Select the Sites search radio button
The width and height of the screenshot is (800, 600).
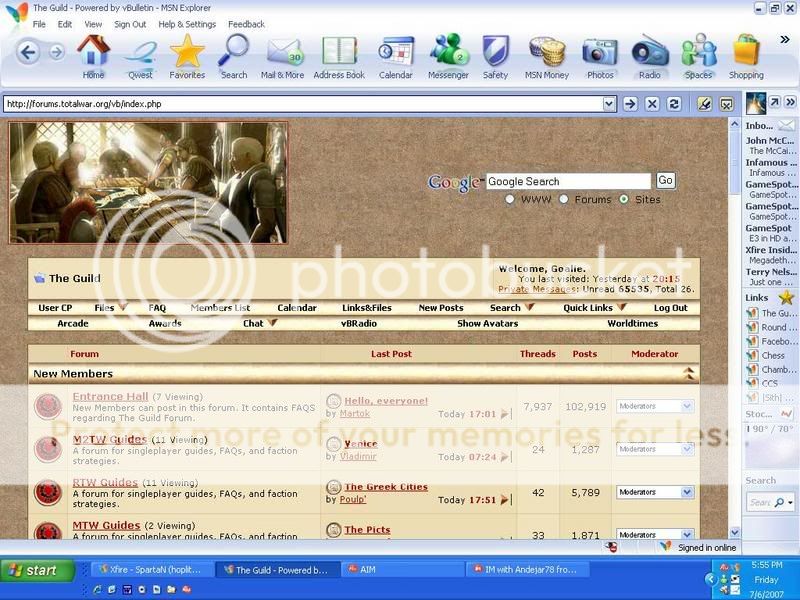coord(624,199)
